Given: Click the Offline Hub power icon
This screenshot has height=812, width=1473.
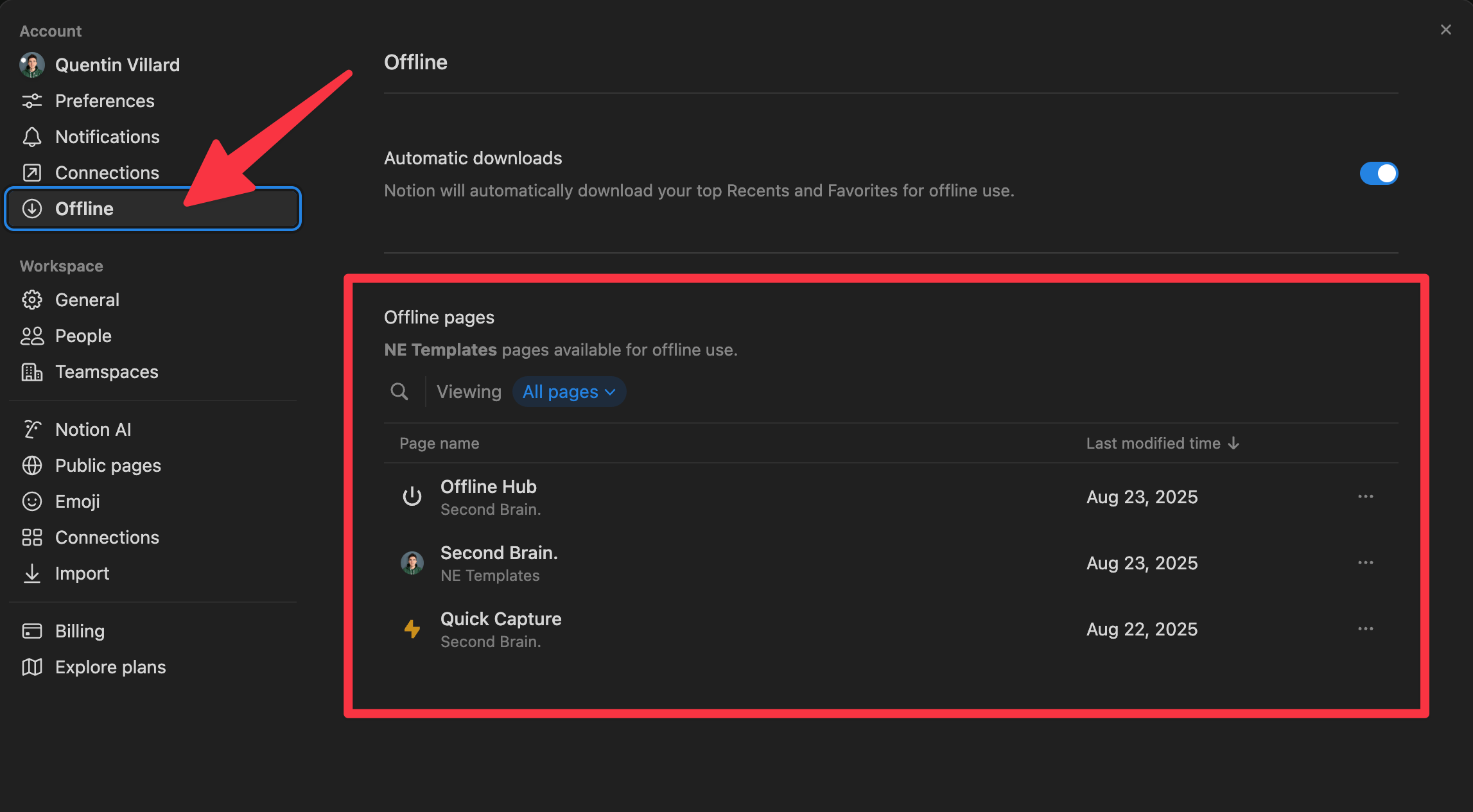Looking at the screenshot, I should coord(412,497).
